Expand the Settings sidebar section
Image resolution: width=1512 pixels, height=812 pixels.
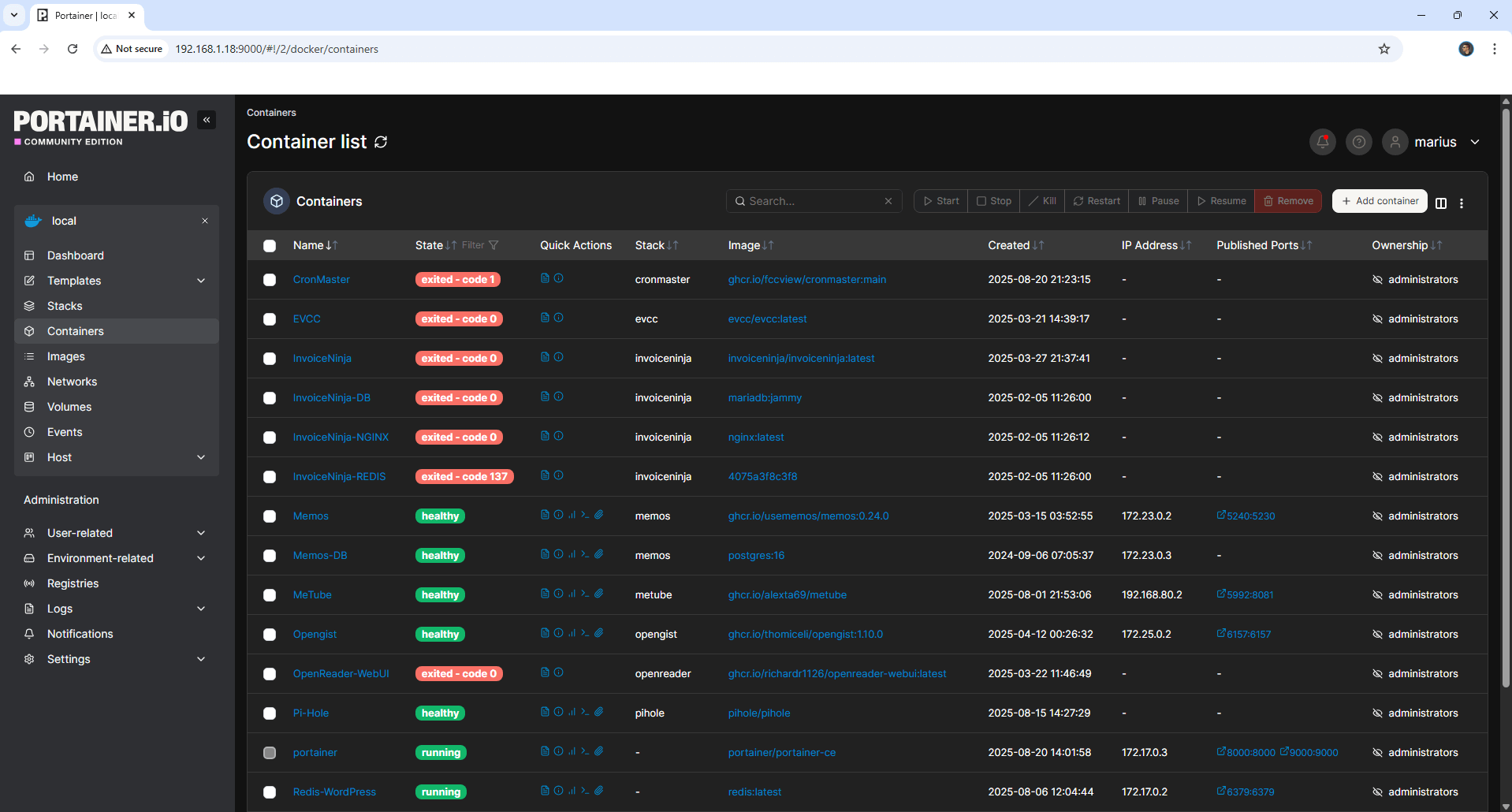tap(117, 659)
